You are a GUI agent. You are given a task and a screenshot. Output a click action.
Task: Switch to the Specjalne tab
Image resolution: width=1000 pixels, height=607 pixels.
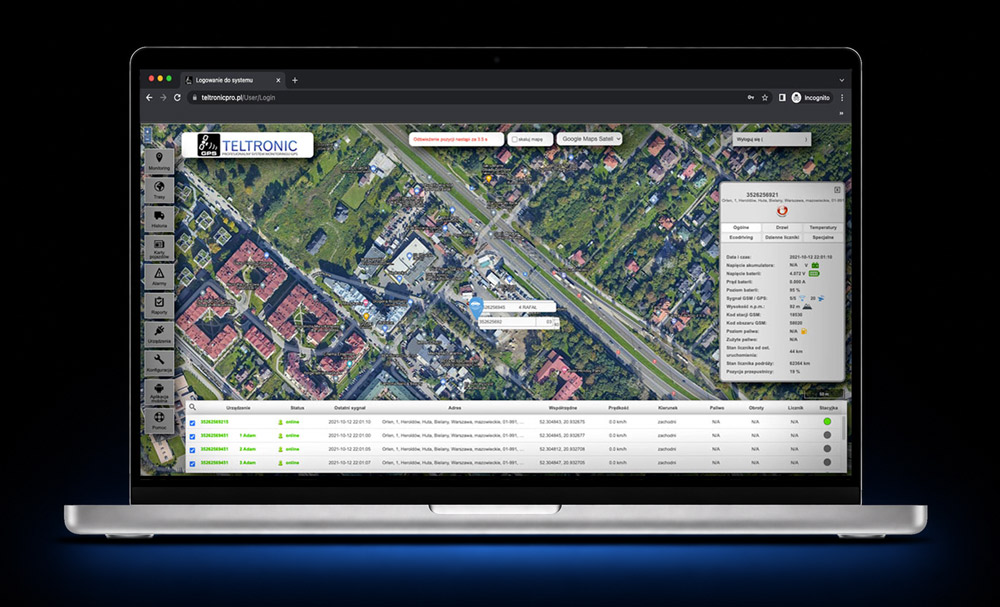tap(823, 237)
